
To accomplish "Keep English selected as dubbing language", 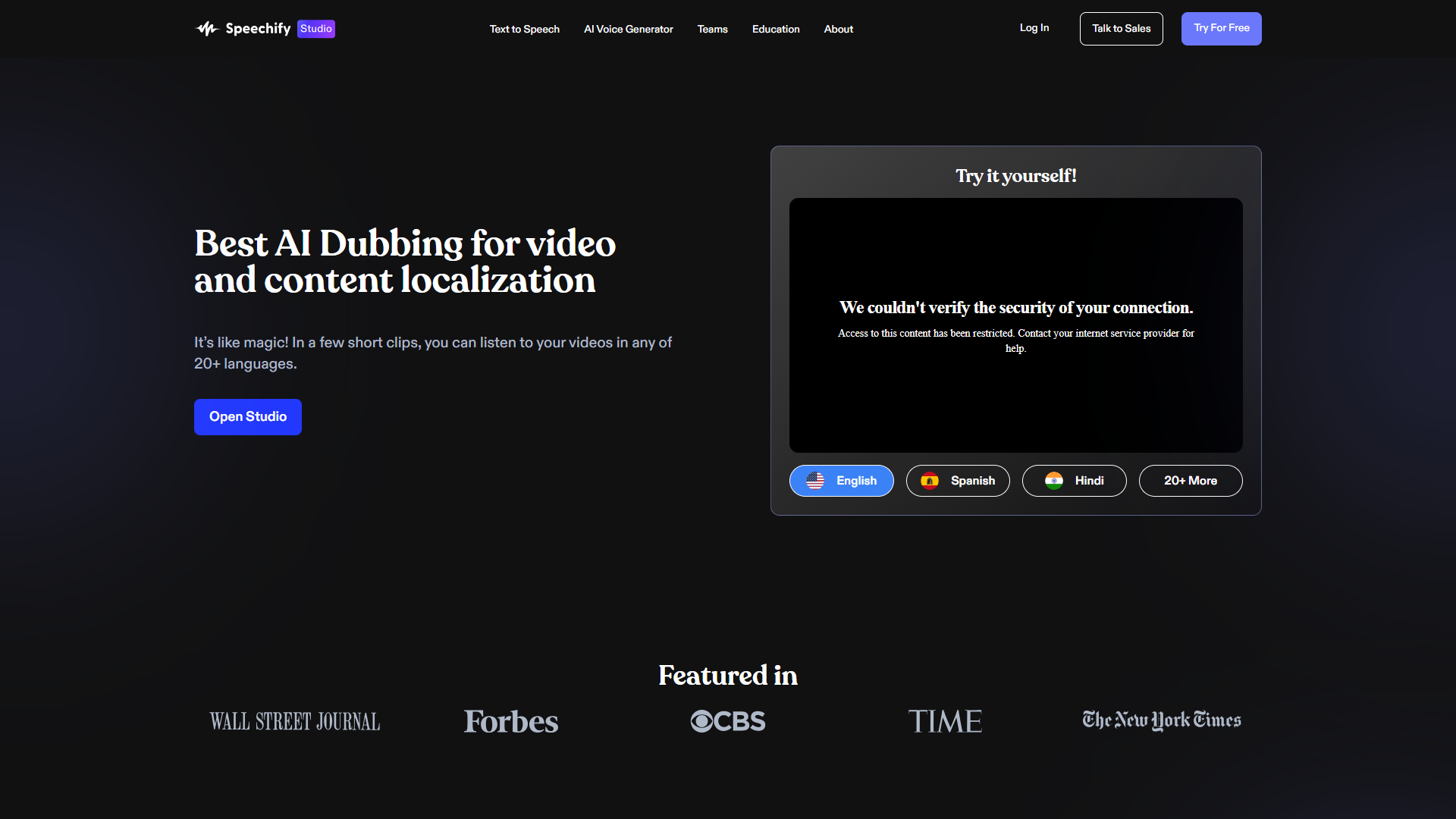I will tap(841, 480).
